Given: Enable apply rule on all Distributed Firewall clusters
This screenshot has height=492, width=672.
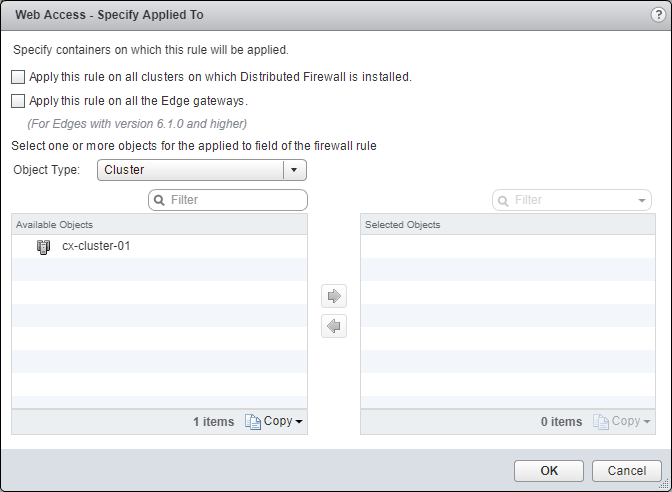Looking at the screenshot, I should tap(18, 76).
